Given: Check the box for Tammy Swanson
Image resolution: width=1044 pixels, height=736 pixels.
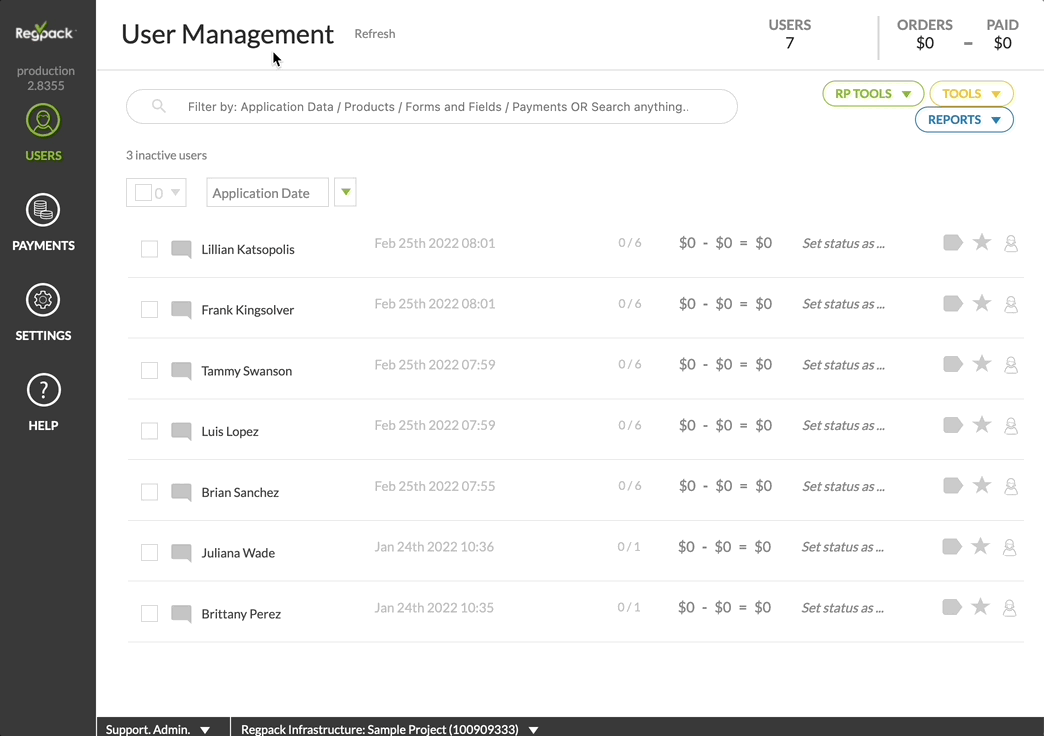Looking at the screenshot, I should 149,370.
